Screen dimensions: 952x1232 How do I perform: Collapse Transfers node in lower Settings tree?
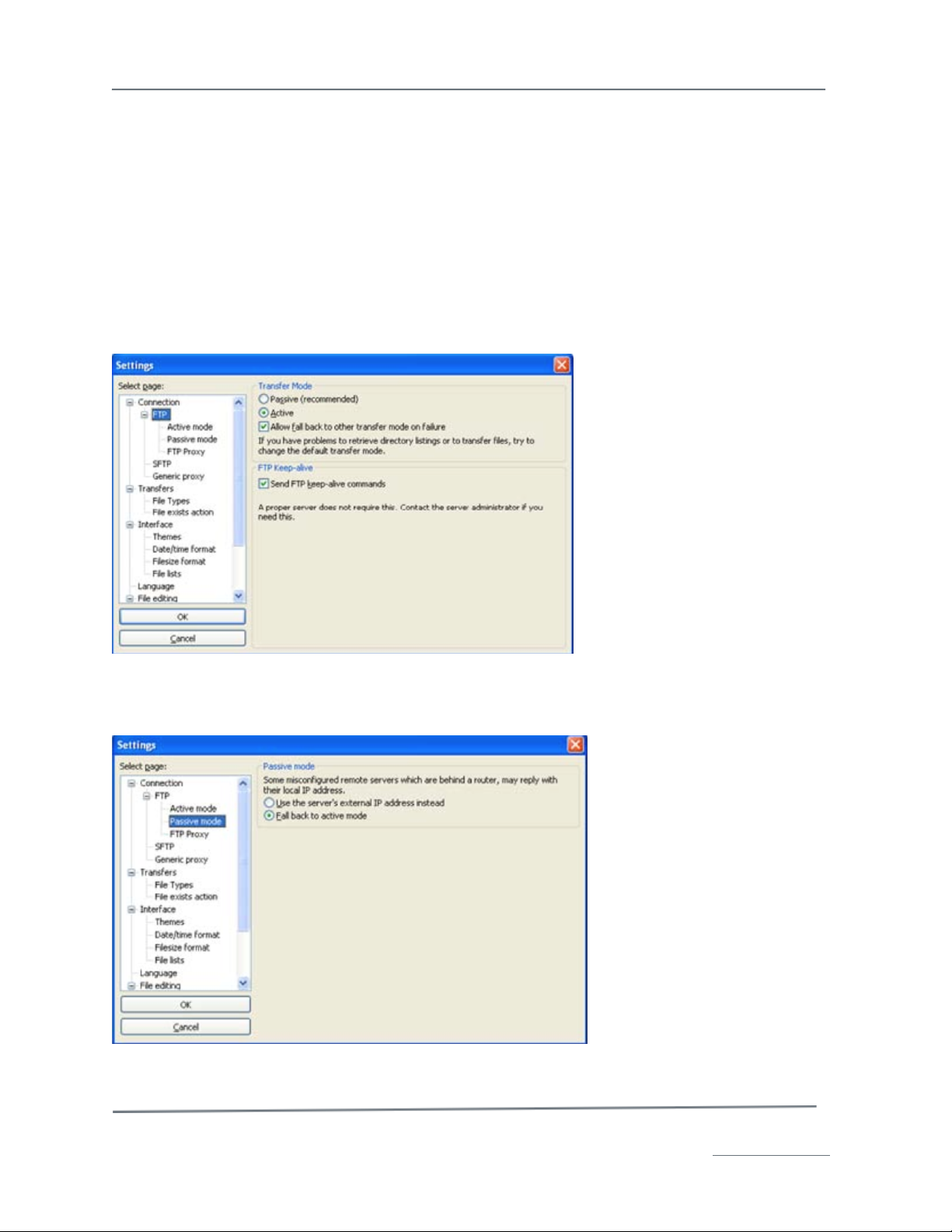click(x=131, y=872)
